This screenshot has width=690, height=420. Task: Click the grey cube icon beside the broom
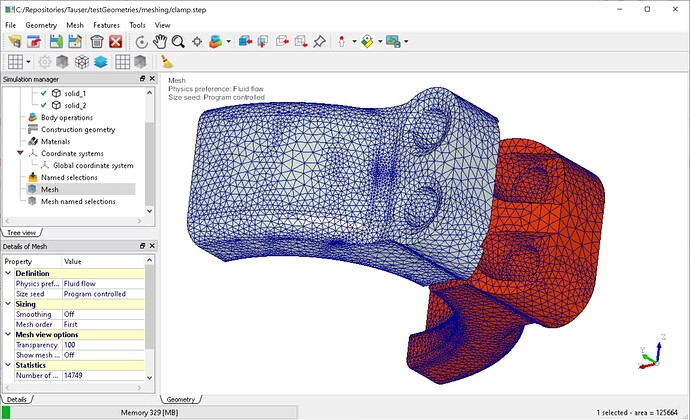click(140, 62)
